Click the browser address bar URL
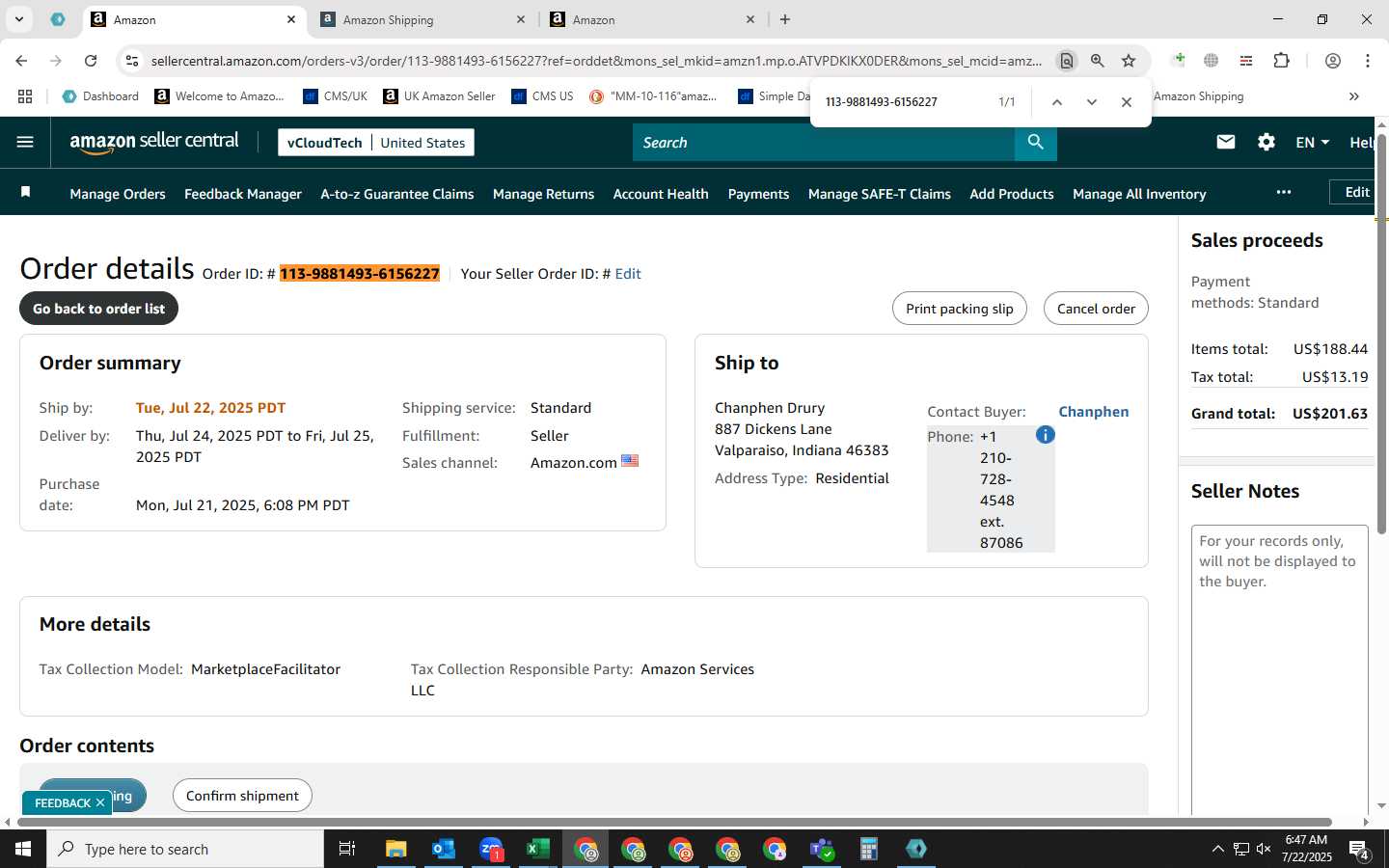This screenshot has width=1389, height=868. click(x=596, y=61)
